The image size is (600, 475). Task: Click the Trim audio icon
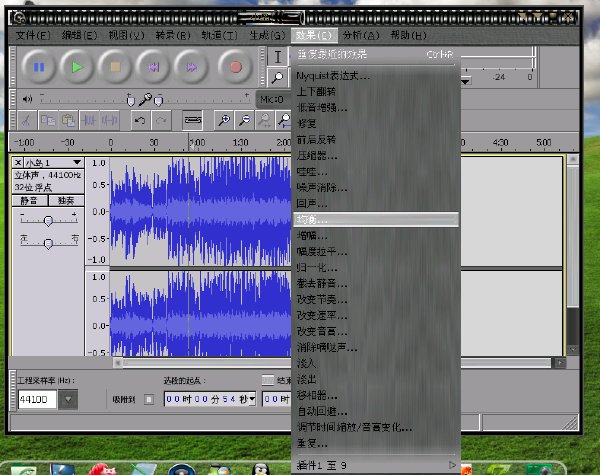click(x=89, y=121)
